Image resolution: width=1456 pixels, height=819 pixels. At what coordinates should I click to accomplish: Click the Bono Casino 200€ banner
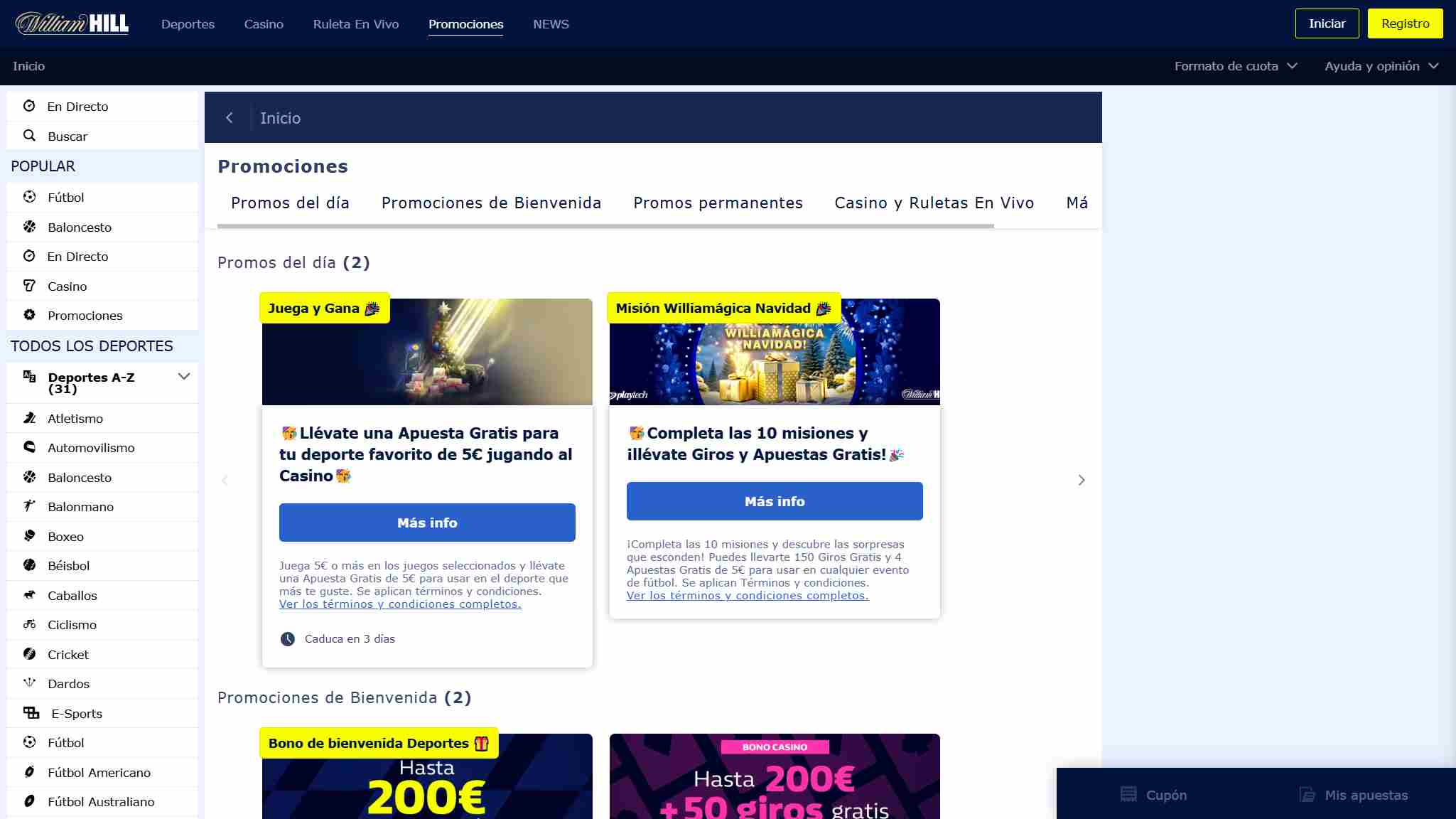click(x=775, y=776)
